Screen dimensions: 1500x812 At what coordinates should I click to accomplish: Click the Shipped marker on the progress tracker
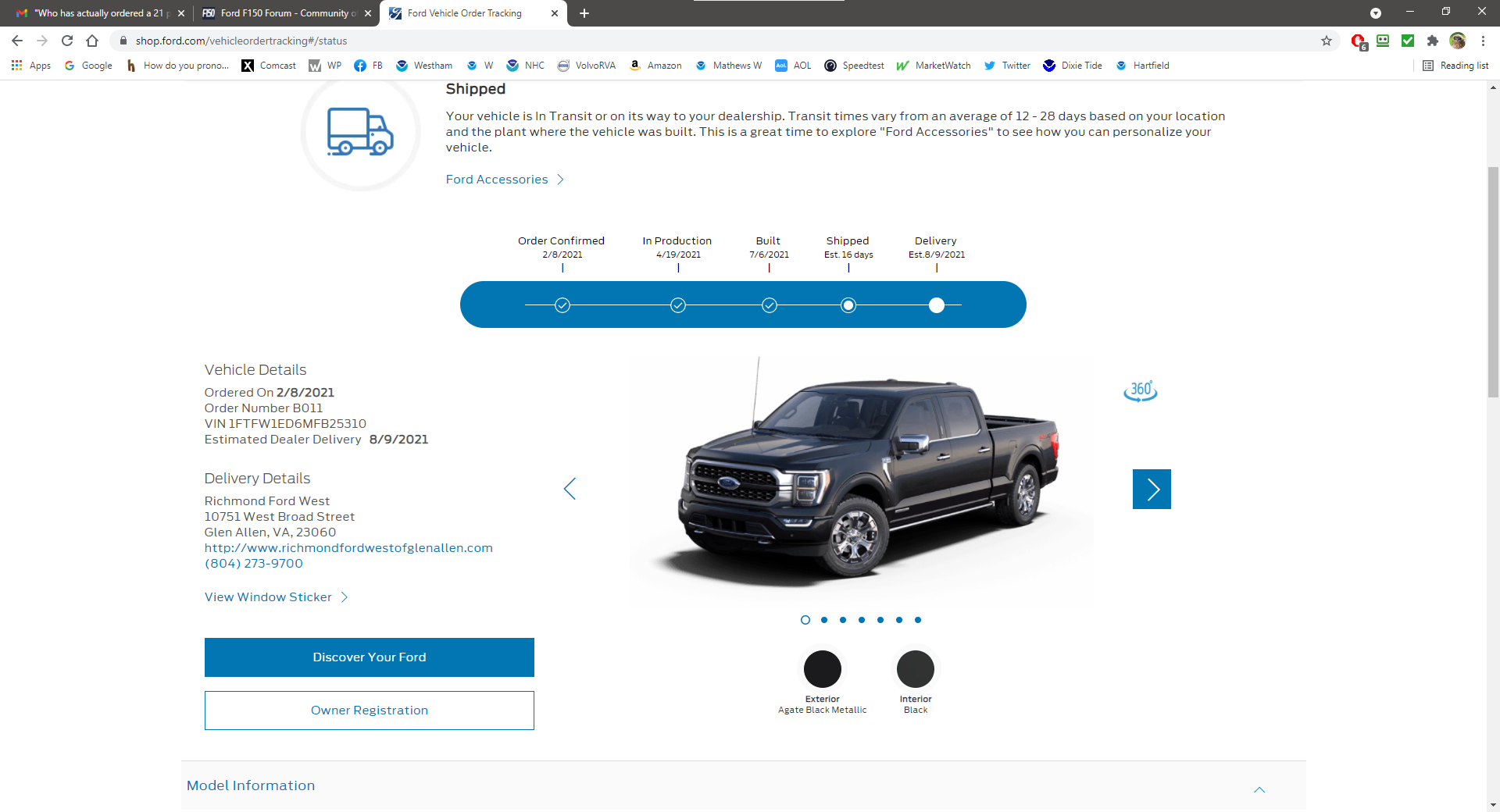848,305
